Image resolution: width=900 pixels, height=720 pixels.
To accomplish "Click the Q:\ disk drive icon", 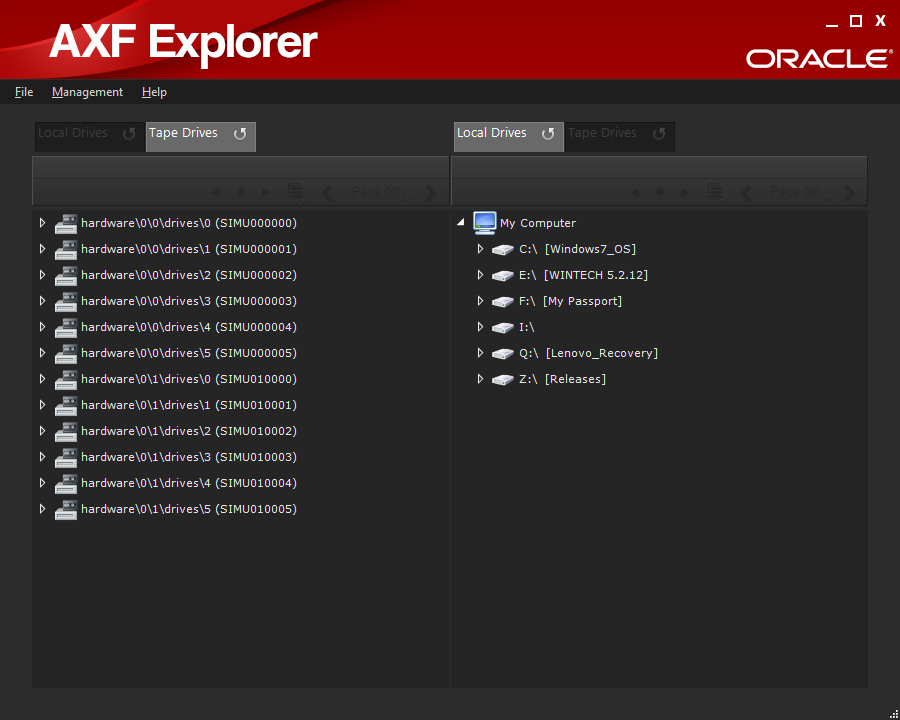I will pyautogui.click(x=503, y=354).
